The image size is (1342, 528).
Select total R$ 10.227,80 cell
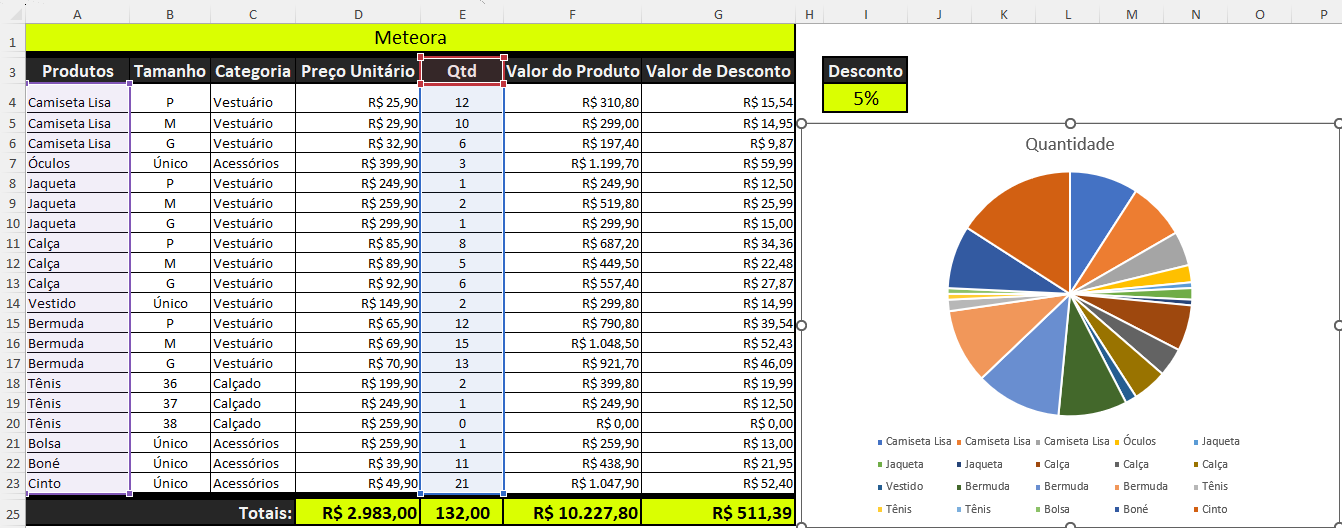click(x=573, y=513)
